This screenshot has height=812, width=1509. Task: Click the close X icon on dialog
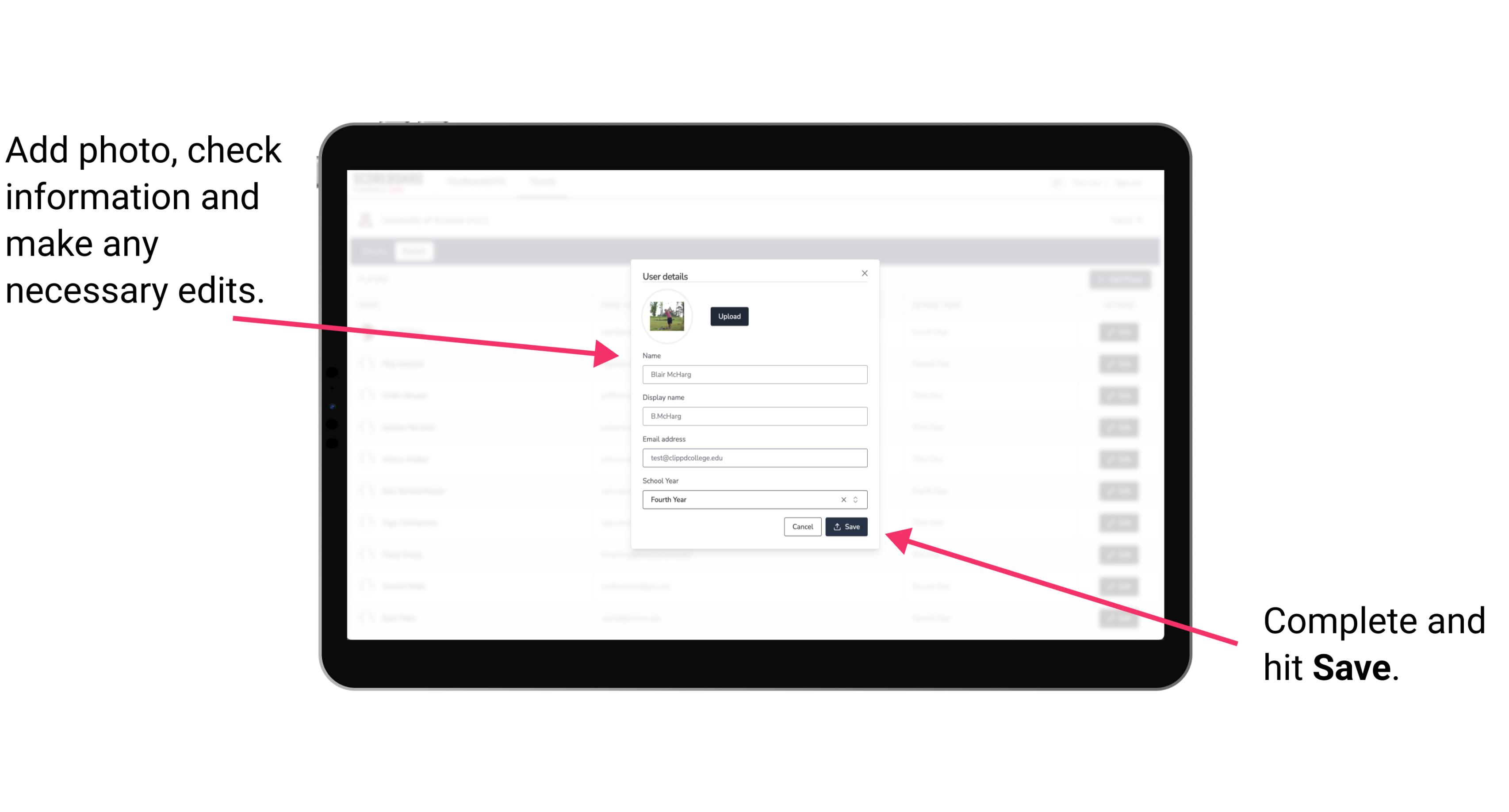click(865, 273)
